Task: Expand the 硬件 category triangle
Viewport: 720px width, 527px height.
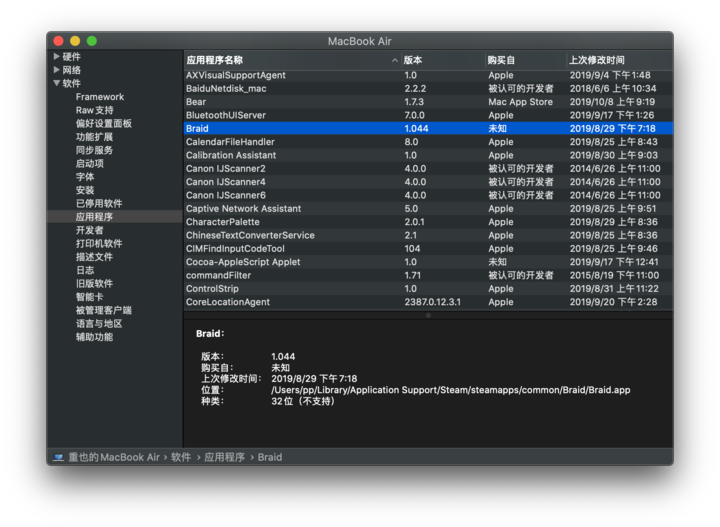Action: click(56, 56)
